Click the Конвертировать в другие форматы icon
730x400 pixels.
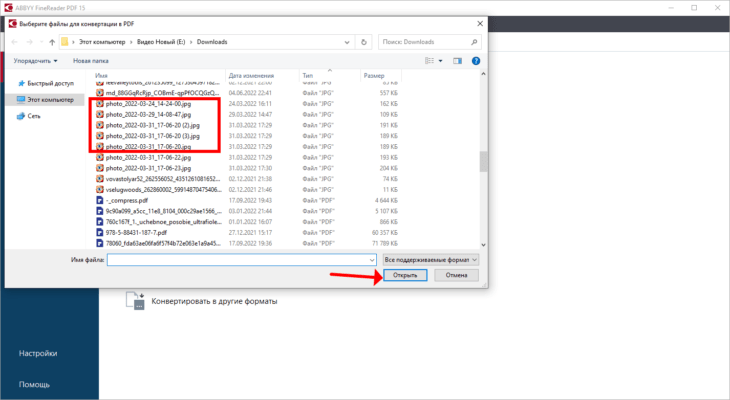[x=135, y=301]
